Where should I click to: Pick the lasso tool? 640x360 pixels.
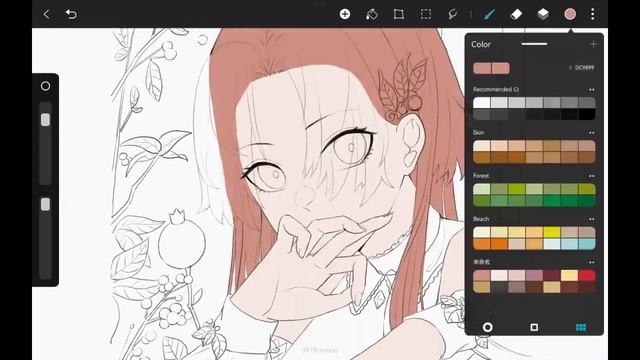[453, 14]
